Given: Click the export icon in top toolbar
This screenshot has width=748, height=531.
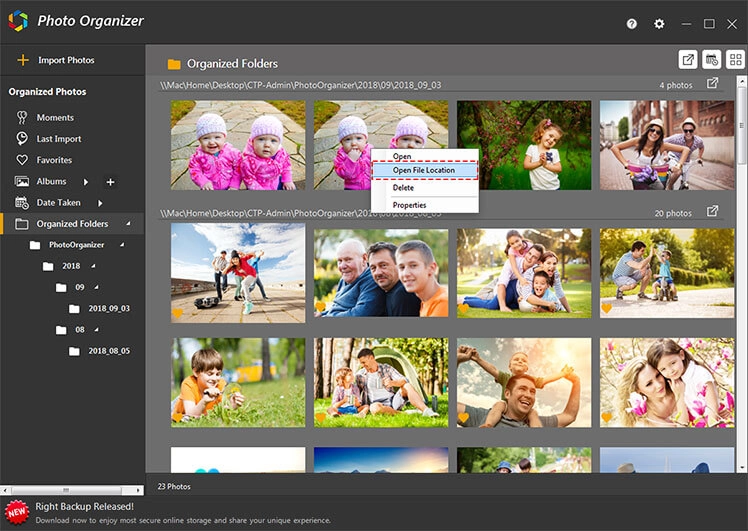Looking at the screenshot, I should coord(688,60).
